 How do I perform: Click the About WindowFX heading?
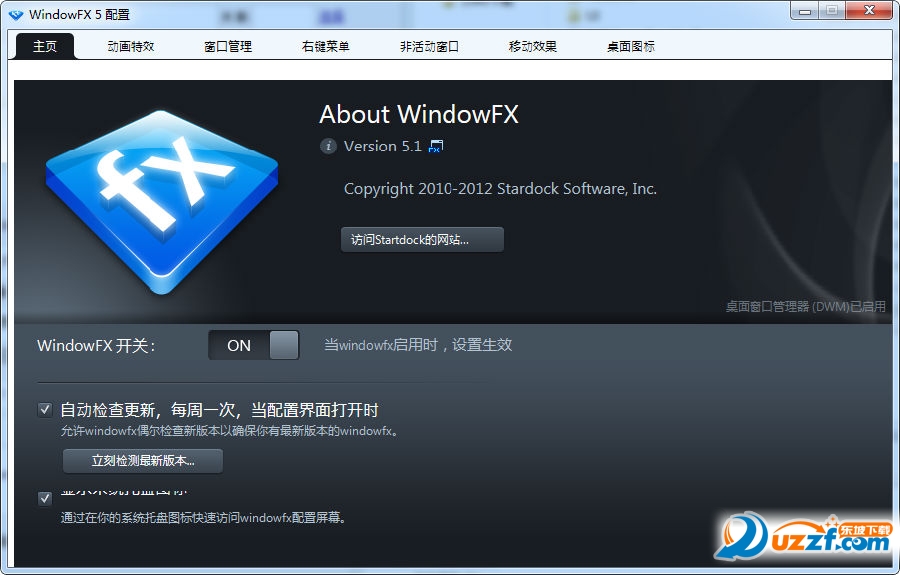pos(419,114)
